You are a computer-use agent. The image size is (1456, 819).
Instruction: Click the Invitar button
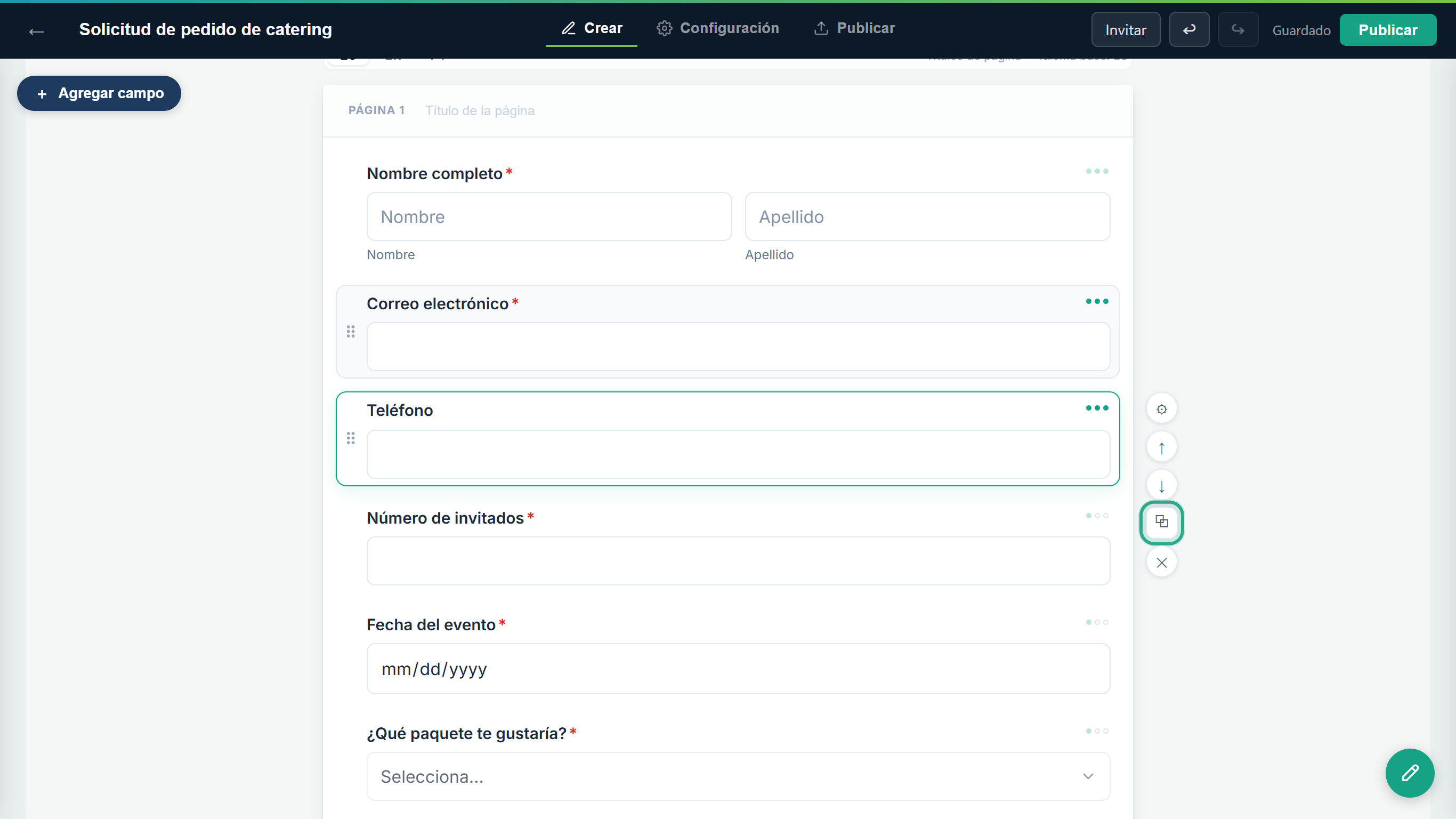pos(1126,29)
